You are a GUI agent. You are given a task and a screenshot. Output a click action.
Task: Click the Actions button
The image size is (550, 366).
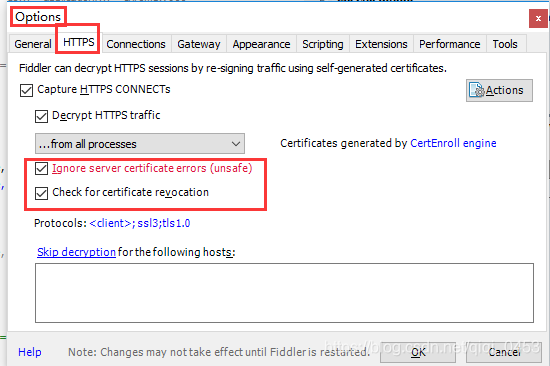tap(499, 91)
